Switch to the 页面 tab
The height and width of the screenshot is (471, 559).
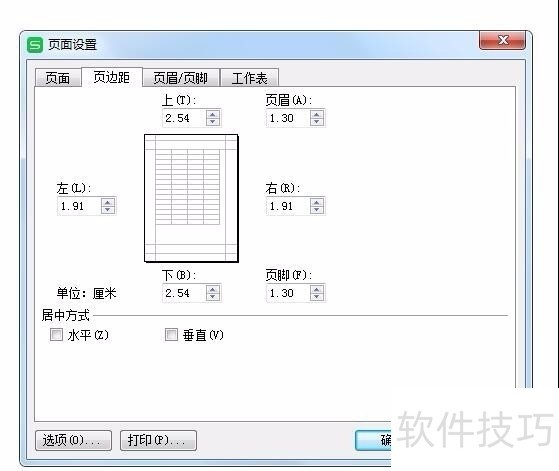[58, 78]
